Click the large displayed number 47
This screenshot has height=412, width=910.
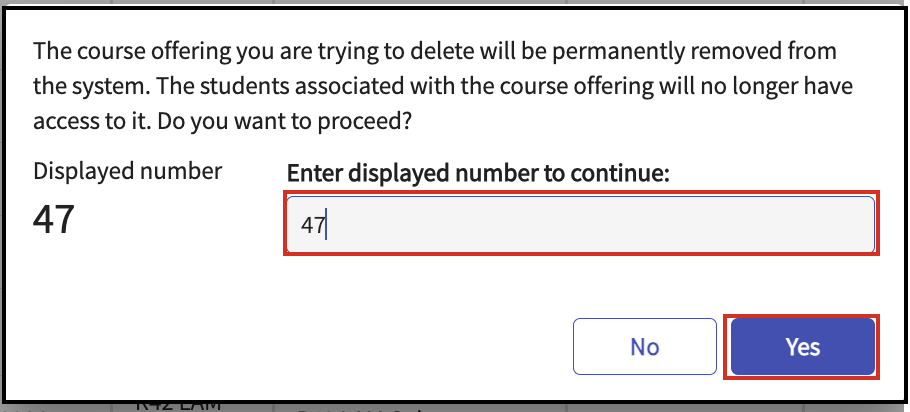[x=54, y=220]
